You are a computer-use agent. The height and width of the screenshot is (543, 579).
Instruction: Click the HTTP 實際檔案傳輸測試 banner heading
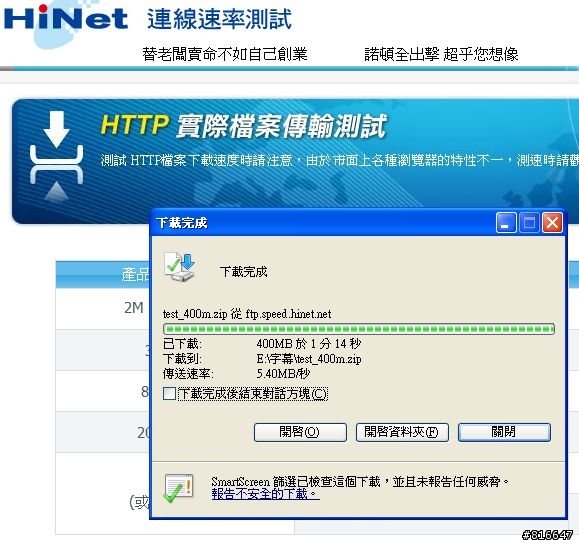pyautogui.click(x=243, y=126)
